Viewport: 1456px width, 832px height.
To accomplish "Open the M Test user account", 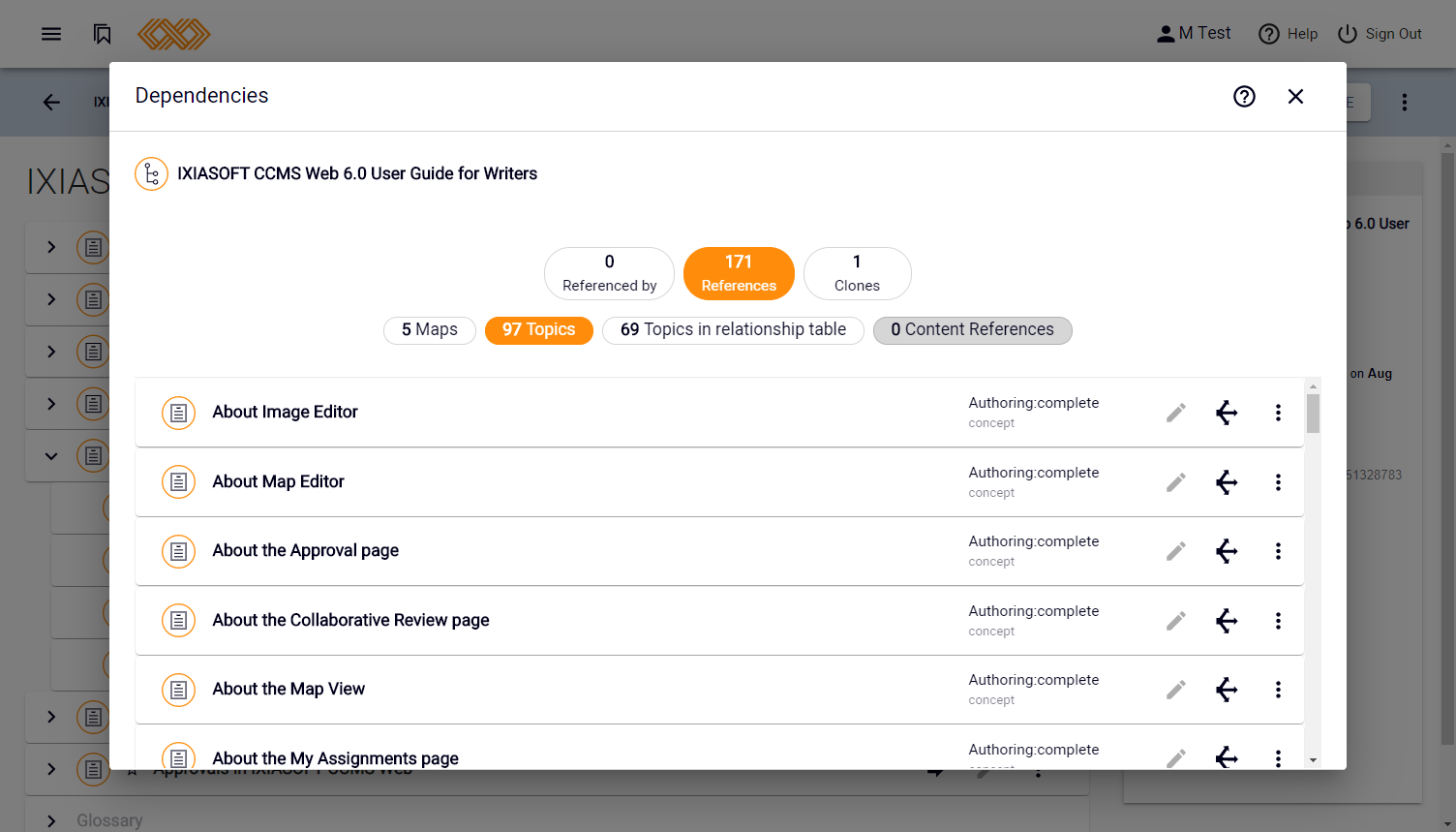I will [x=1194, y=34].
